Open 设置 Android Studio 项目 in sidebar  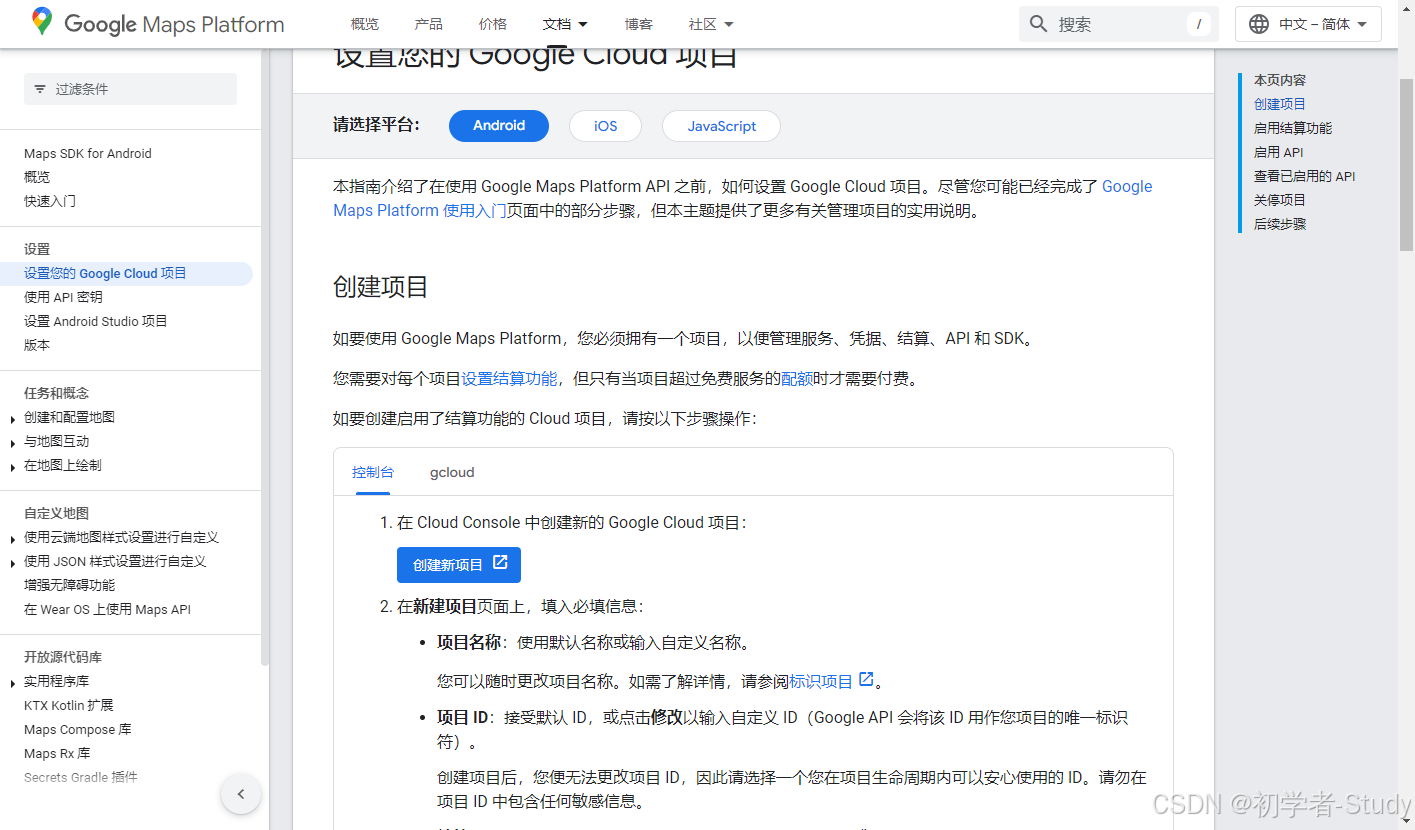coord(96,321)
